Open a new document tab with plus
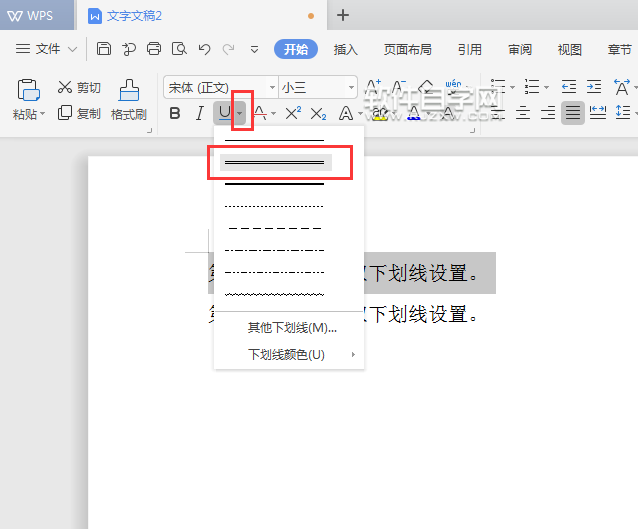The image size is (638, 529). [x=343, y=15]
